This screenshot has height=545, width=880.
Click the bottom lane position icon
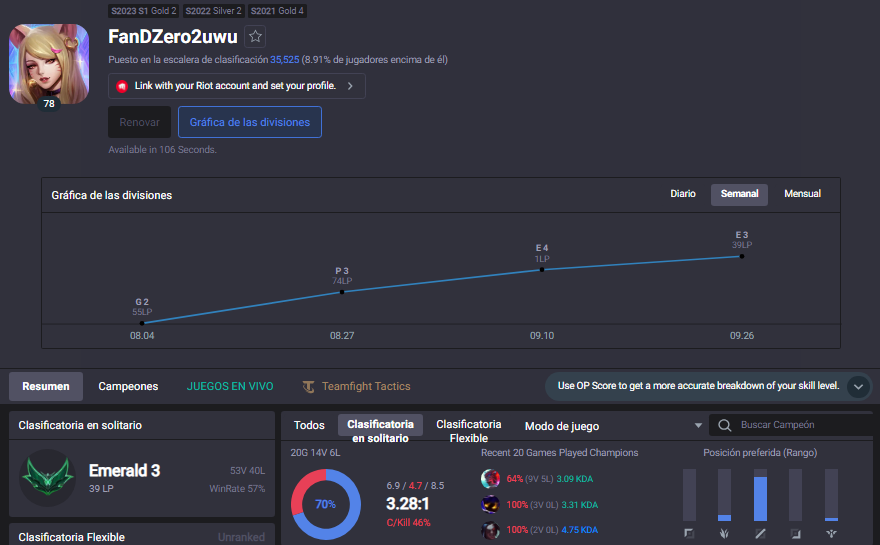(796, 533)
